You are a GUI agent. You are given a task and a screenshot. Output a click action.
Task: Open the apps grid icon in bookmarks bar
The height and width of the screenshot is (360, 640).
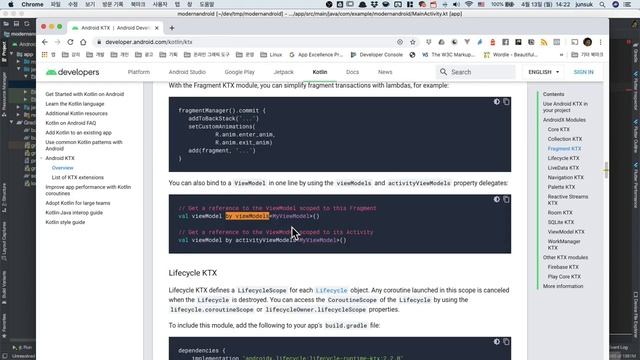(x=44, y=55)
